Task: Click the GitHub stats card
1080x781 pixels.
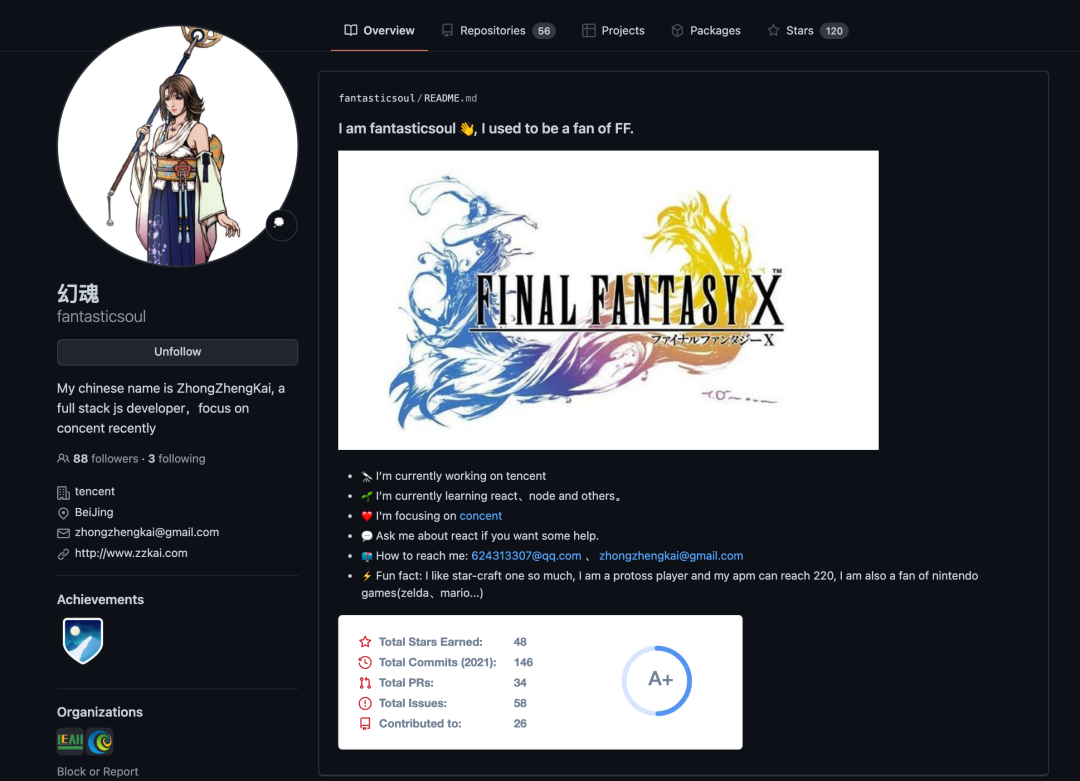Action: pyautogui.click(x=540, y=682)
